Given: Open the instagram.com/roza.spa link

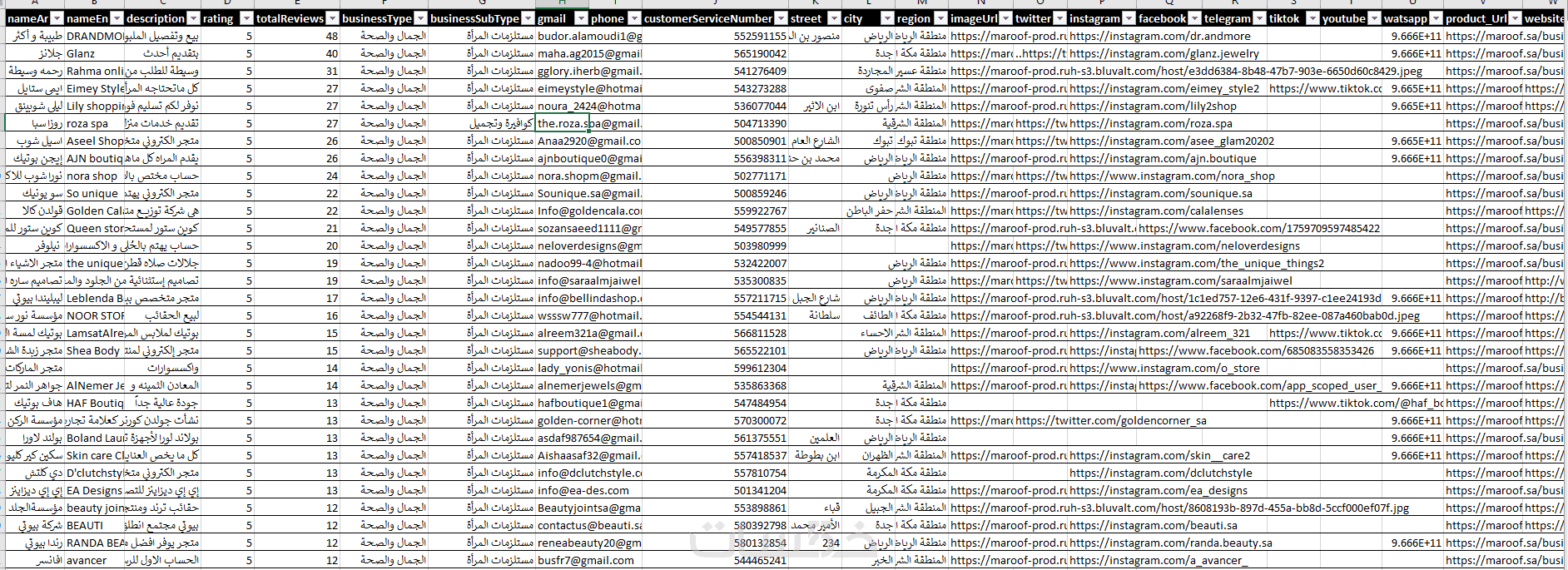Looking at the screenshot, I should click(x=1151, y=123).
